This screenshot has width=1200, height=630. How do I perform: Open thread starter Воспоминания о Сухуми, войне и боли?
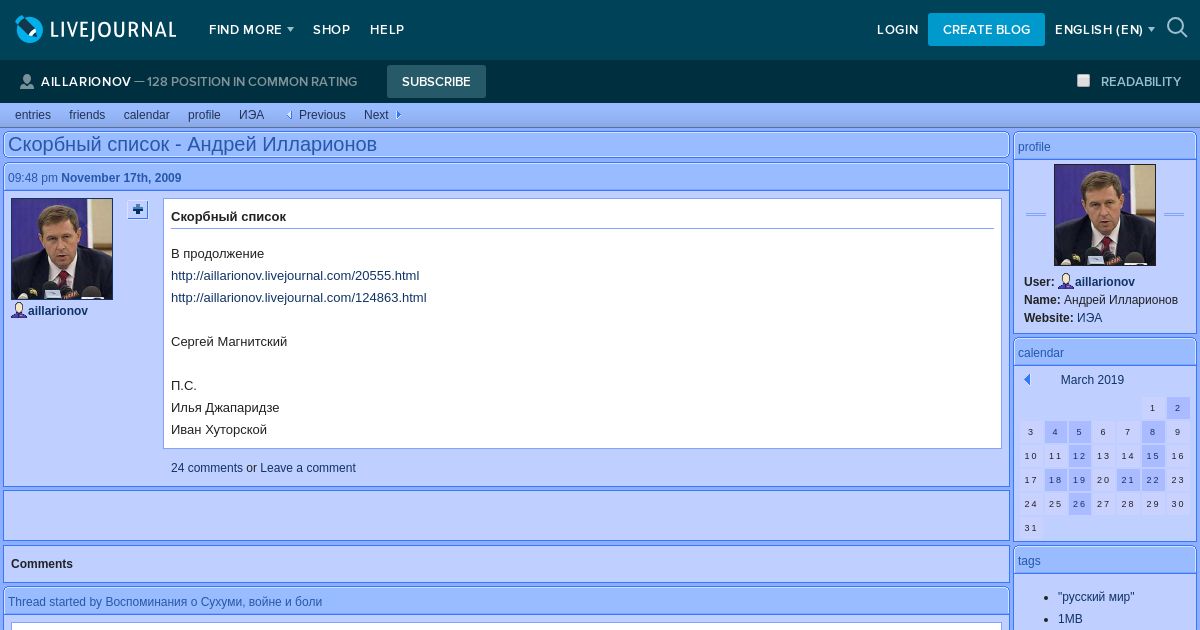[x=214, y=602]
